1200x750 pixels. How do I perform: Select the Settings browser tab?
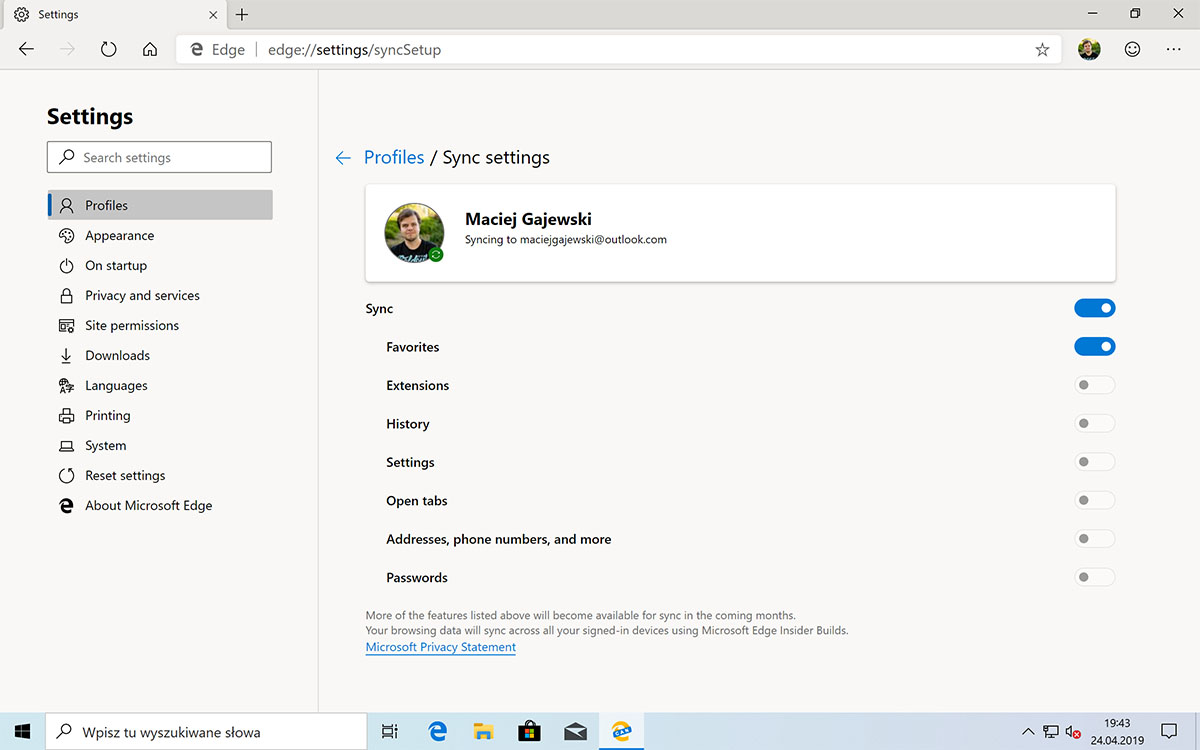point(113,15)
